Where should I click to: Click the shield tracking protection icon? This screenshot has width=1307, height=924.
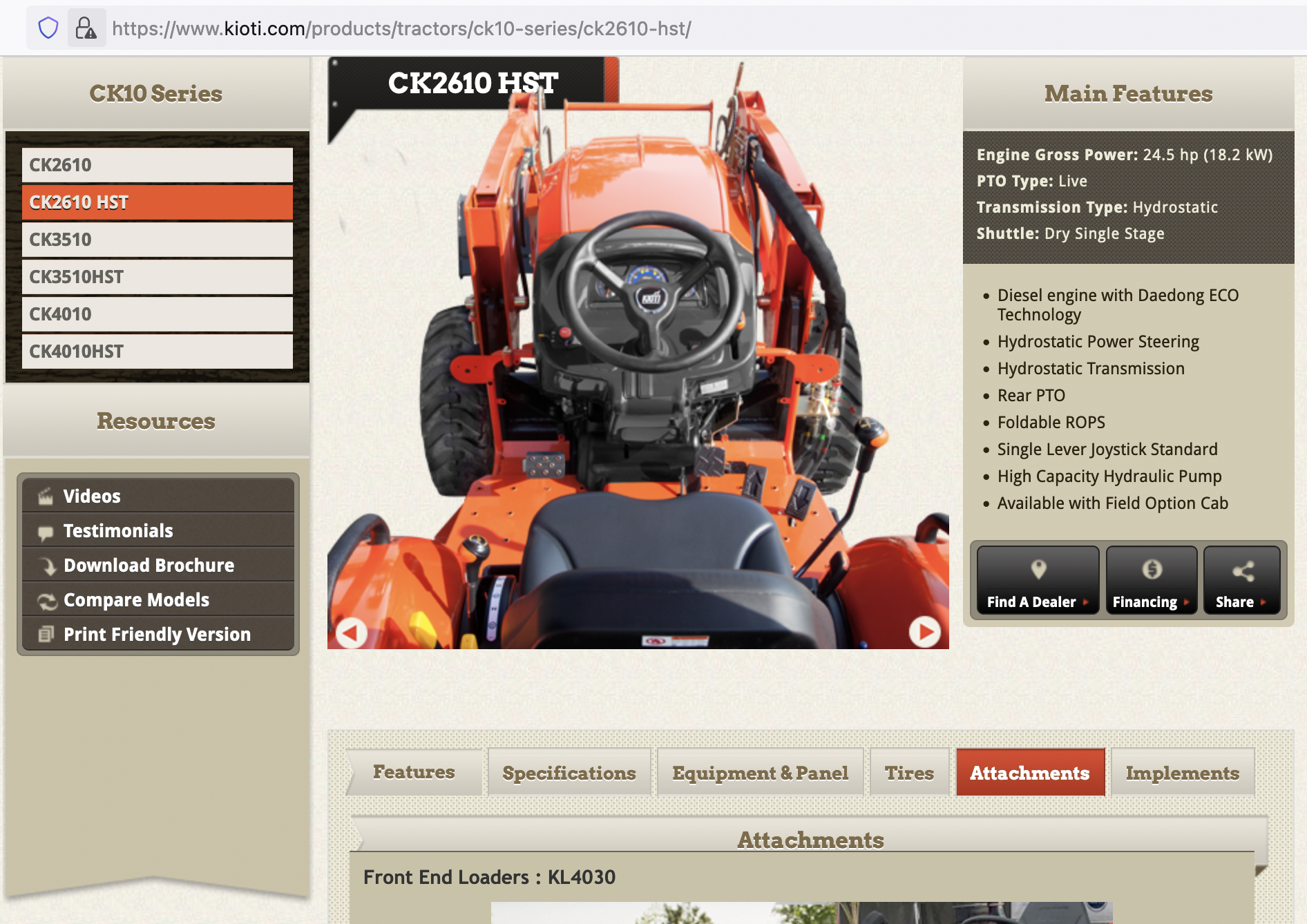coord(48,28)
